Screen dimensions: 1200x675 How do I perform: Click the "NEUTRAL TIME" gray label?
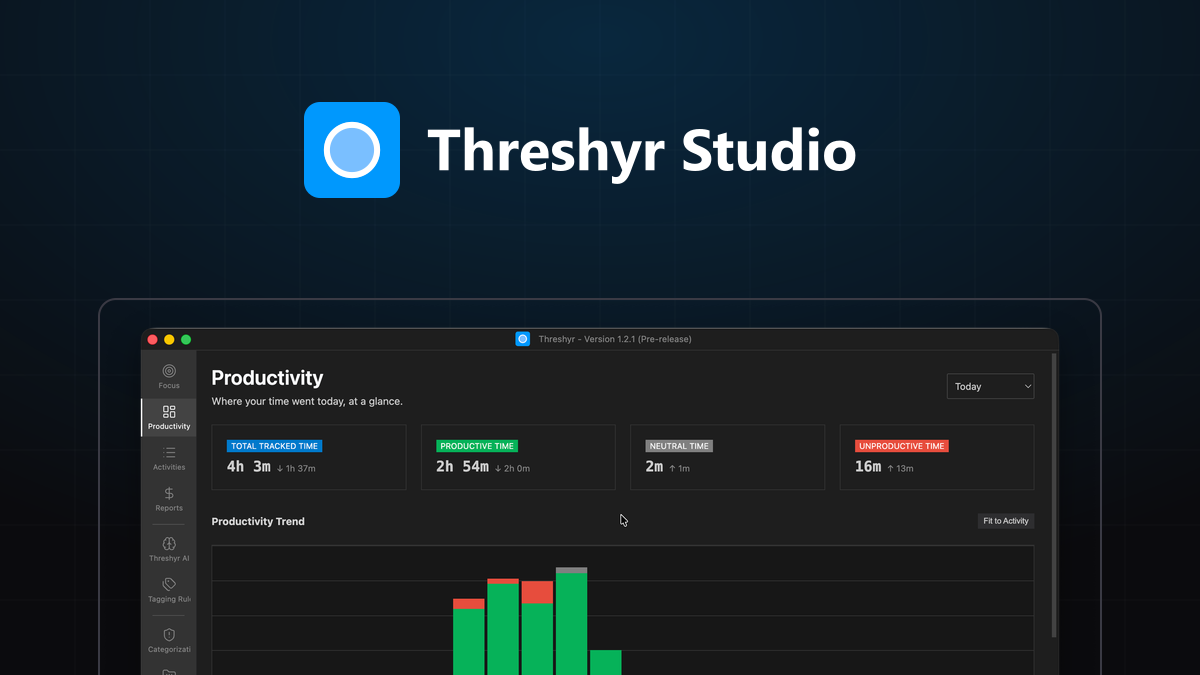pos(679,446)
